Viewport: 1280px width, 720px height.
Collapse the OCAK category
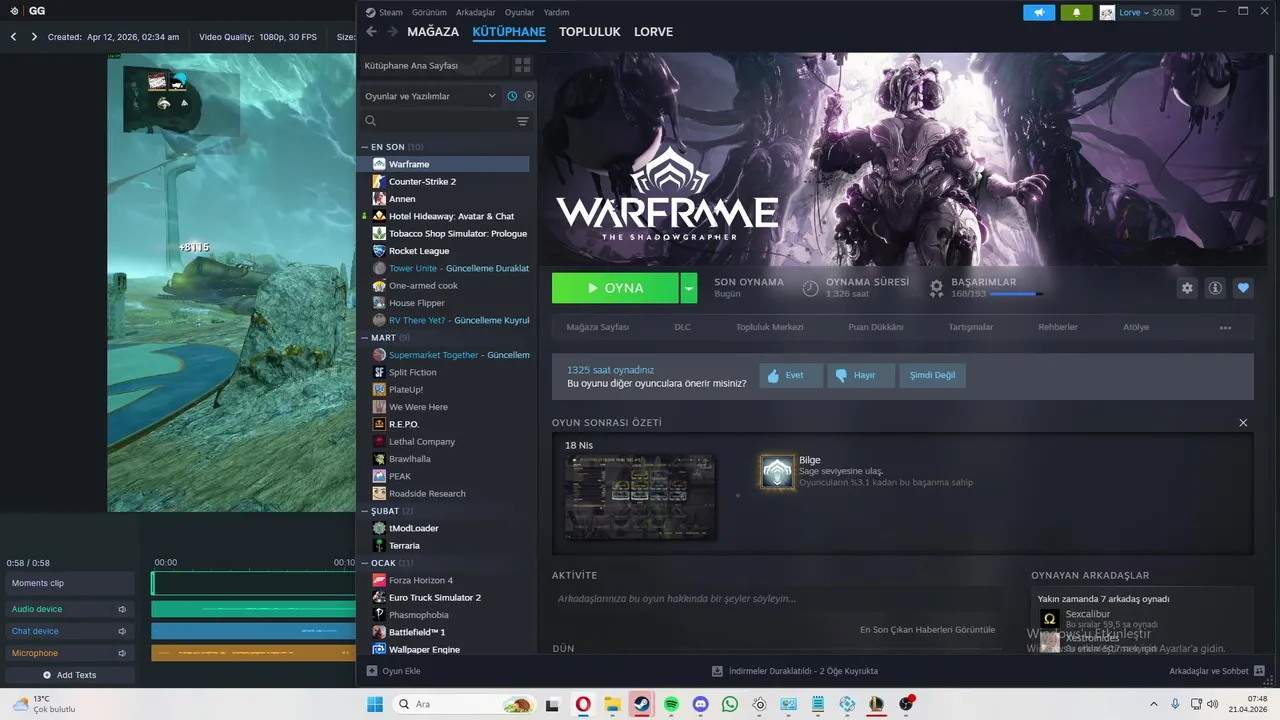coord(365,563)
